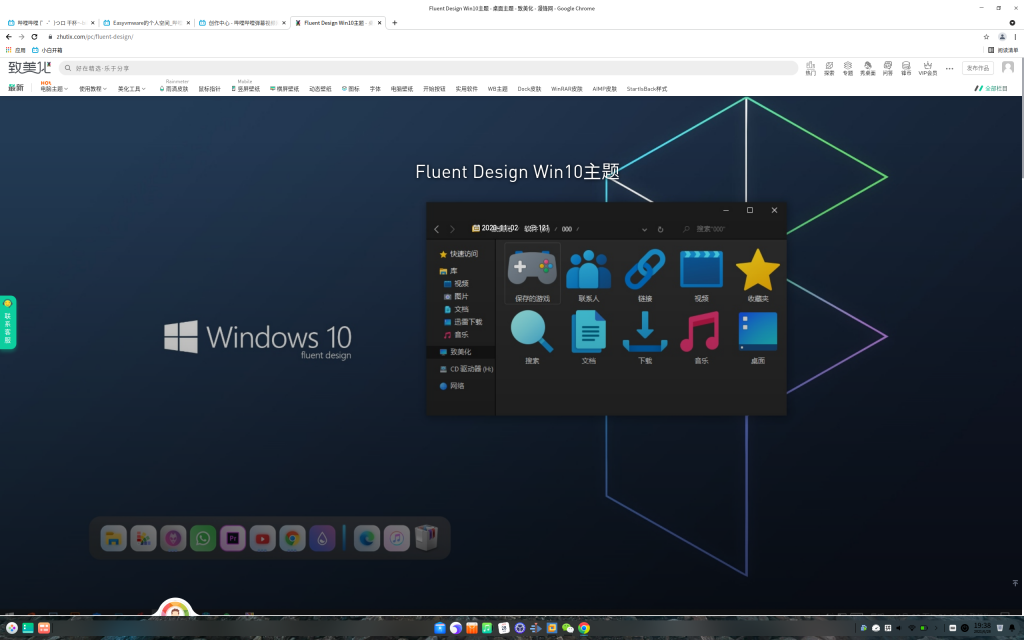Viewport: 1024px width, 640px height.
Task: Open the 阅读清单 reading list
Action: click(x=1003, y=50)
